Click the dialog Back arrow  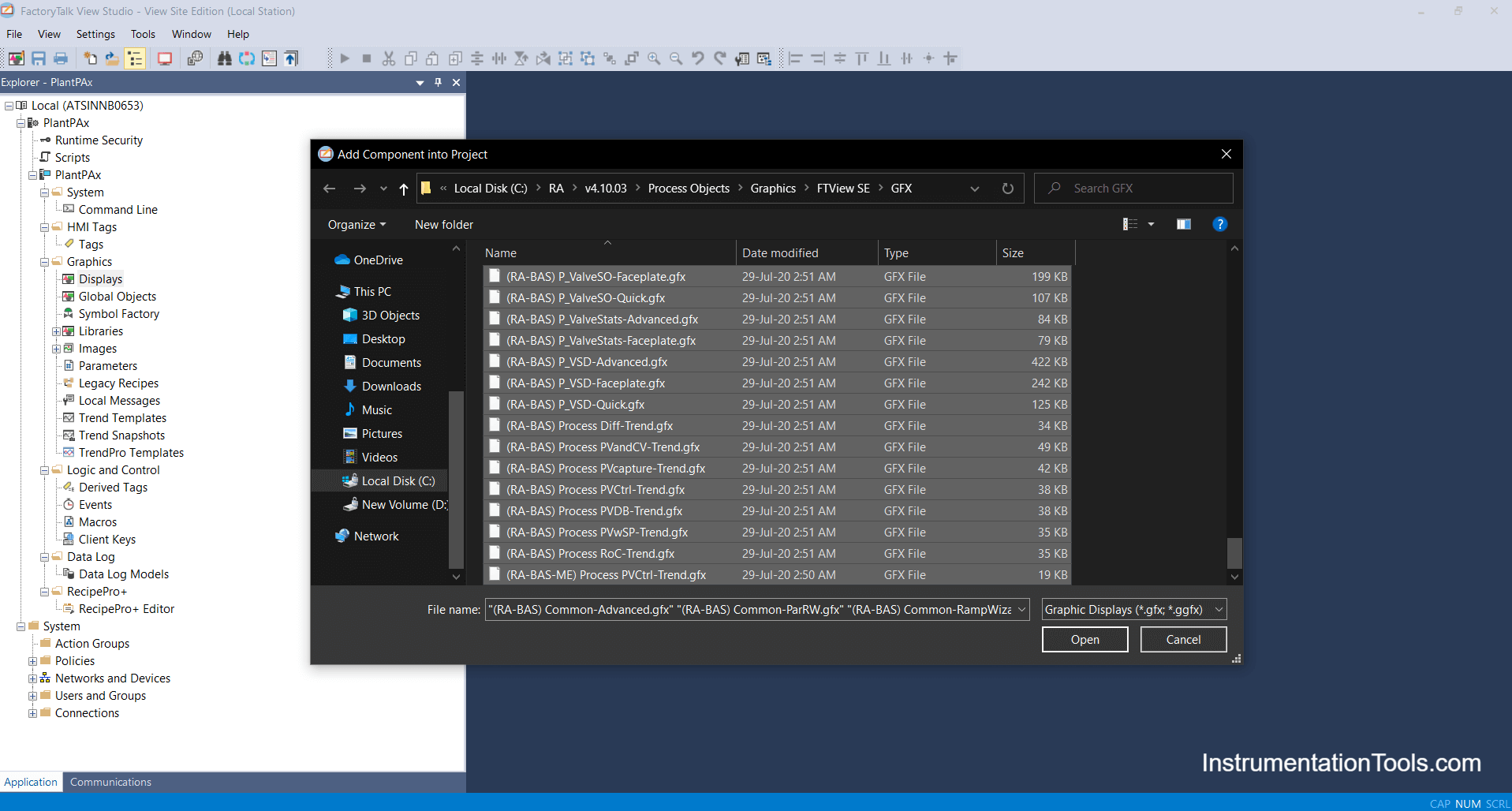point(330,189)
